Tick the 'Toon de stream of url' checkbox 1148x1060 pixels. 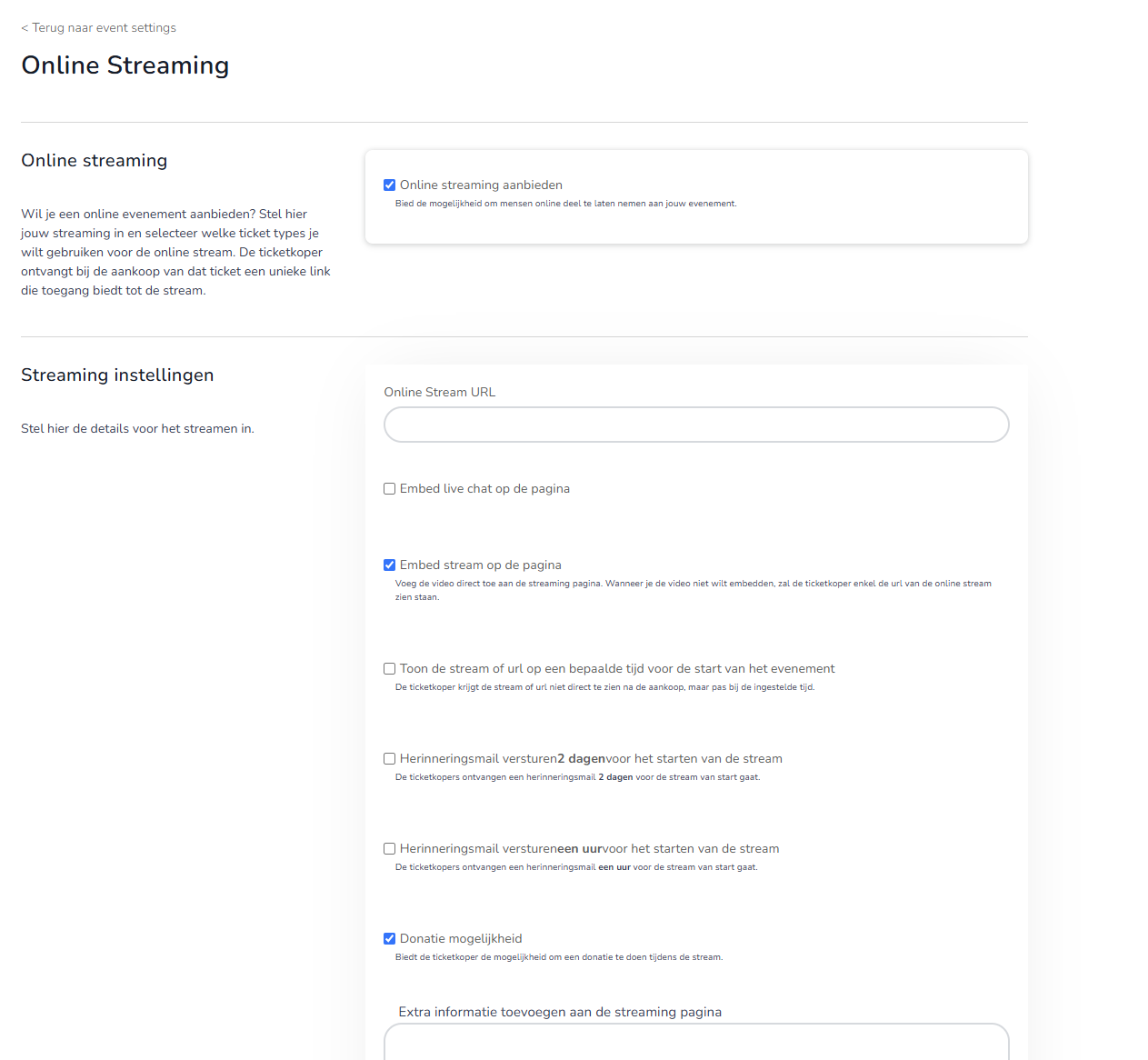(x=390, y=669)
